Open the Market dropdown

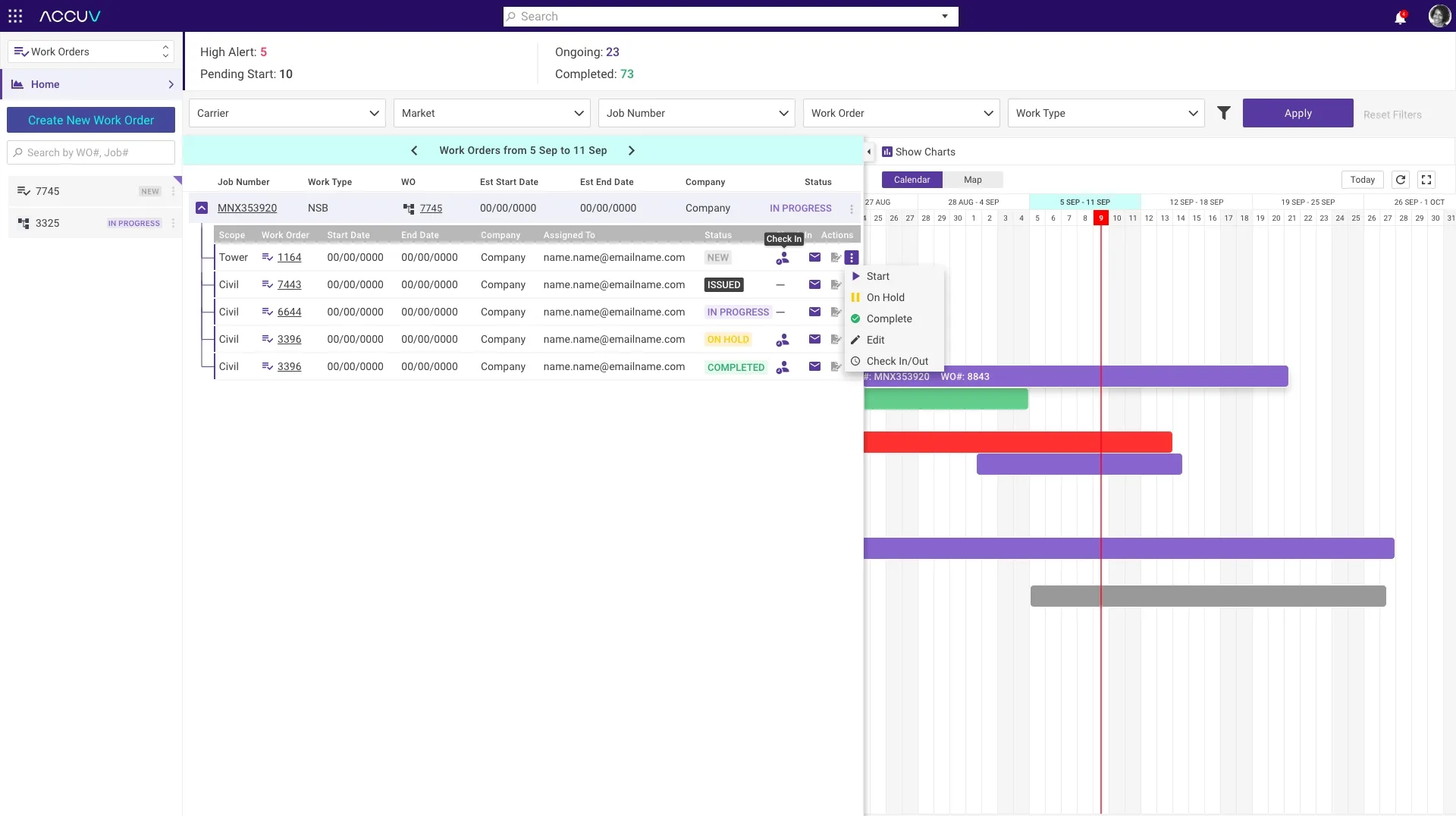[492, 113]
